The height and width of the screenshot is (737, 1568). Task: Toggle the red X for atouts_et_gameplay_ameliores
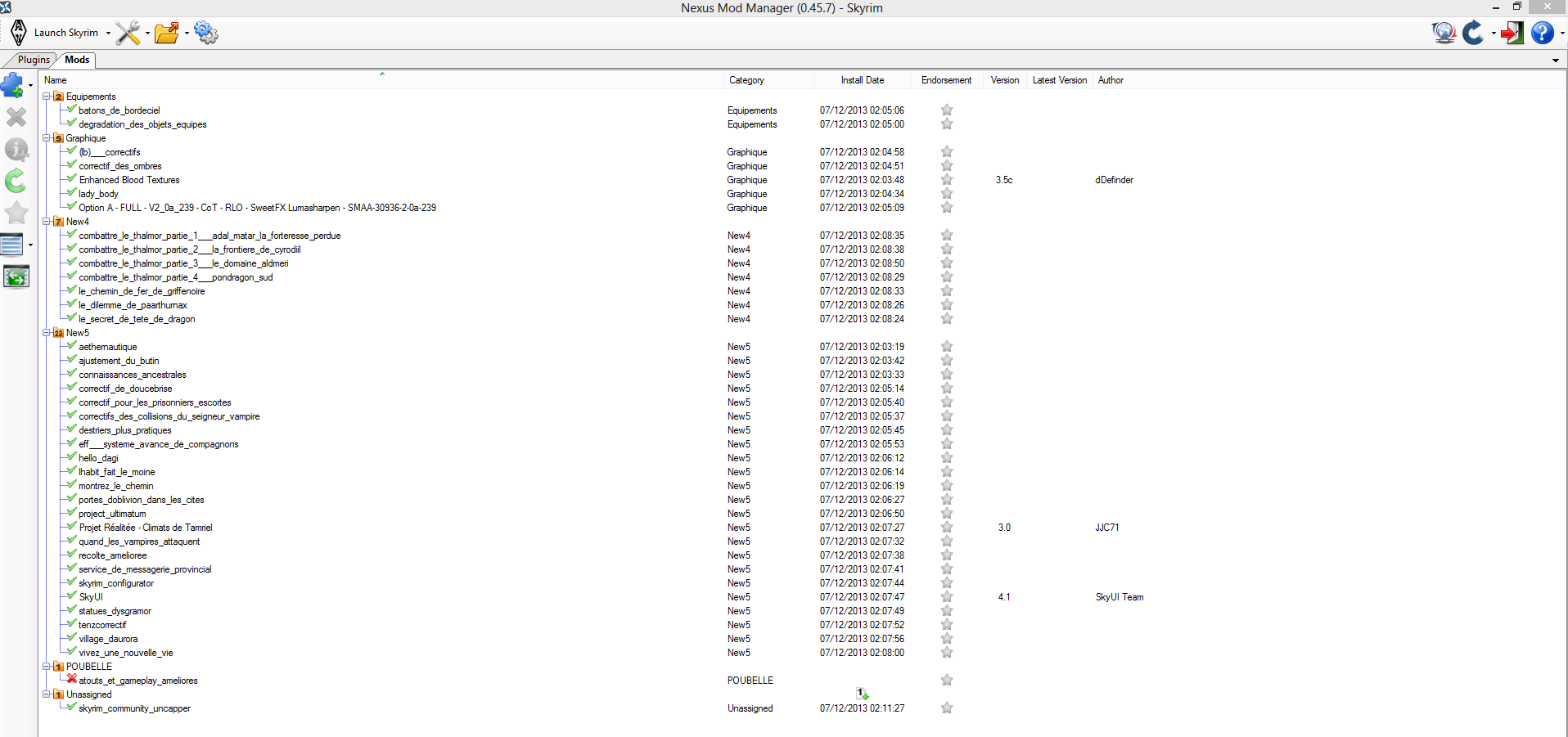[72, 679]
